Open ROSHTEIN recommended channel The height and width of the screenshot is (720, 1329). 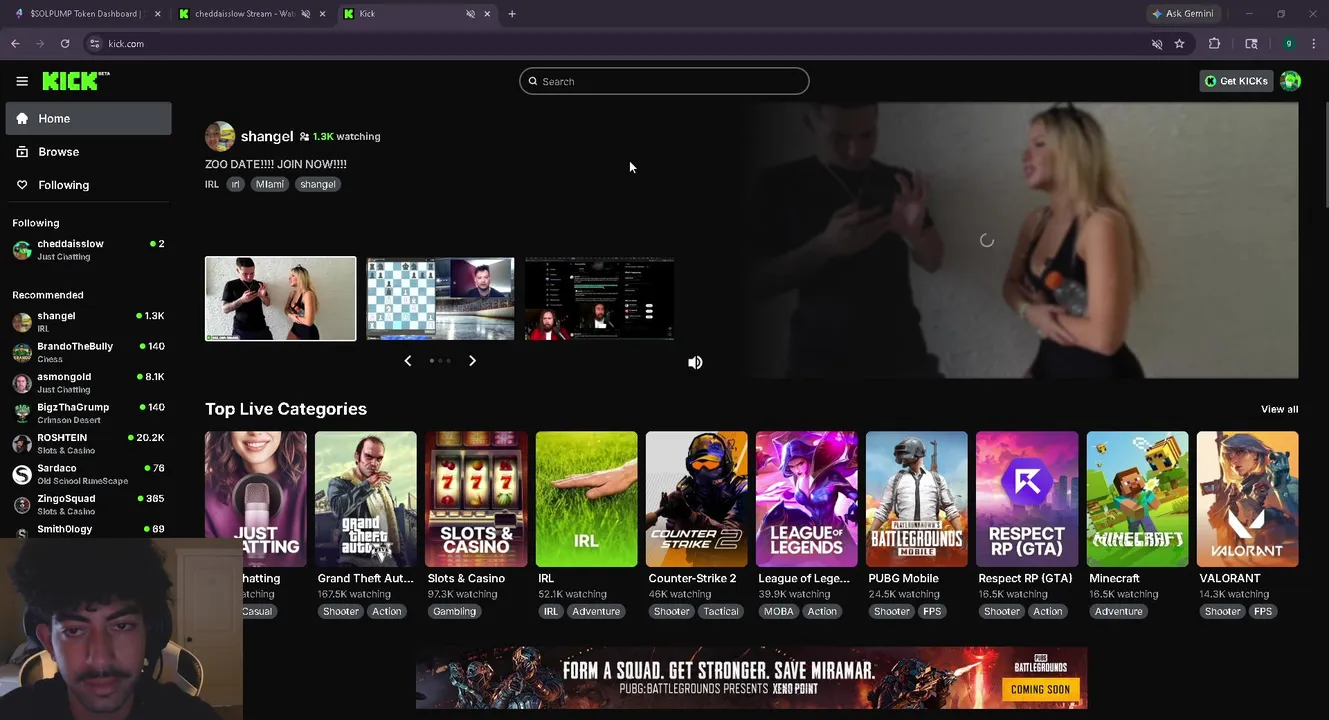pos(88,443)
